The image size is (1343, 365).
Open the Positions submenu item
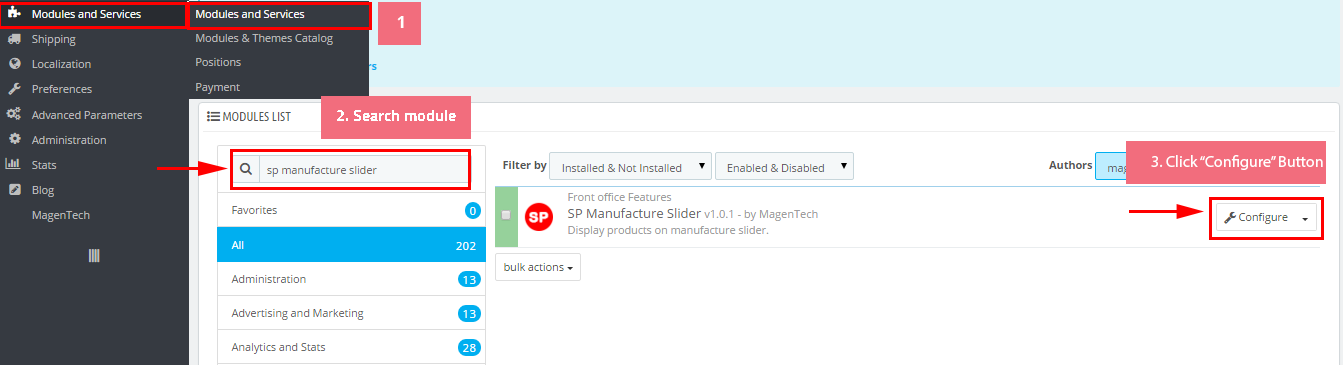[x=218, y=62]
